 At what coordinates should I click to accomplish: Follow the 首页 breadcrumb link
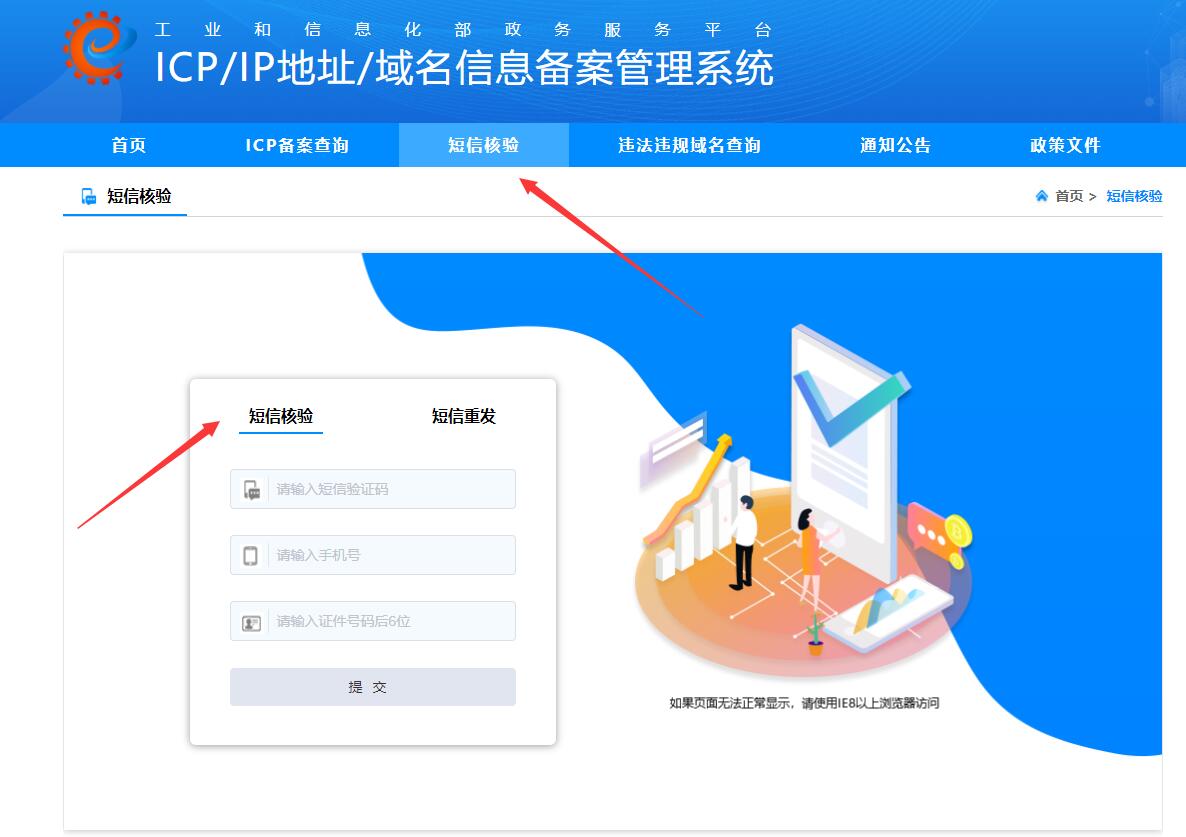1069,196
